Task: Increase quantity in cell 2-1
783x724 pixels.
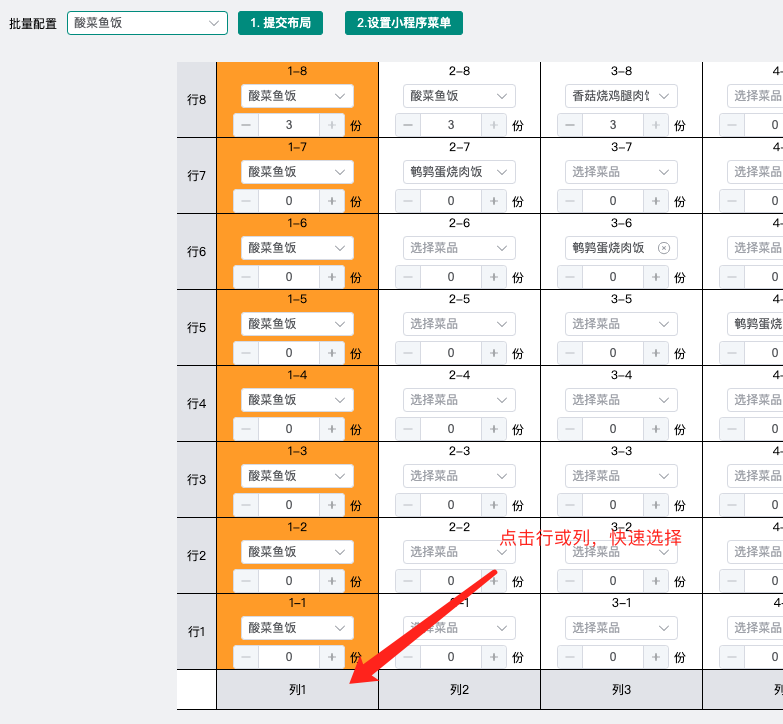Action: pyautogui.click(x=494, y=657)
